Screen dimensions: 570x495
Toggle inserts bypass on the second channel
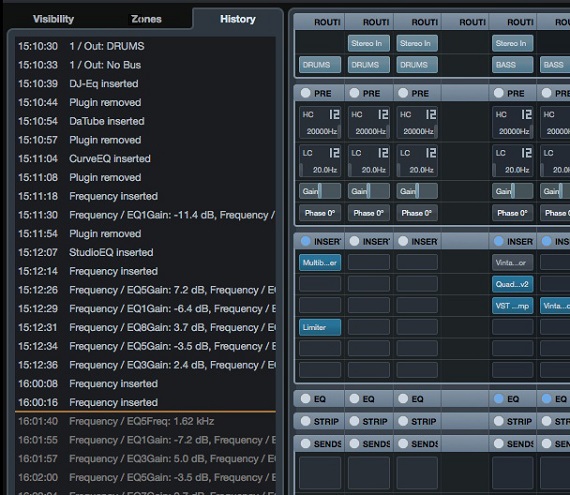coord(354,241)
